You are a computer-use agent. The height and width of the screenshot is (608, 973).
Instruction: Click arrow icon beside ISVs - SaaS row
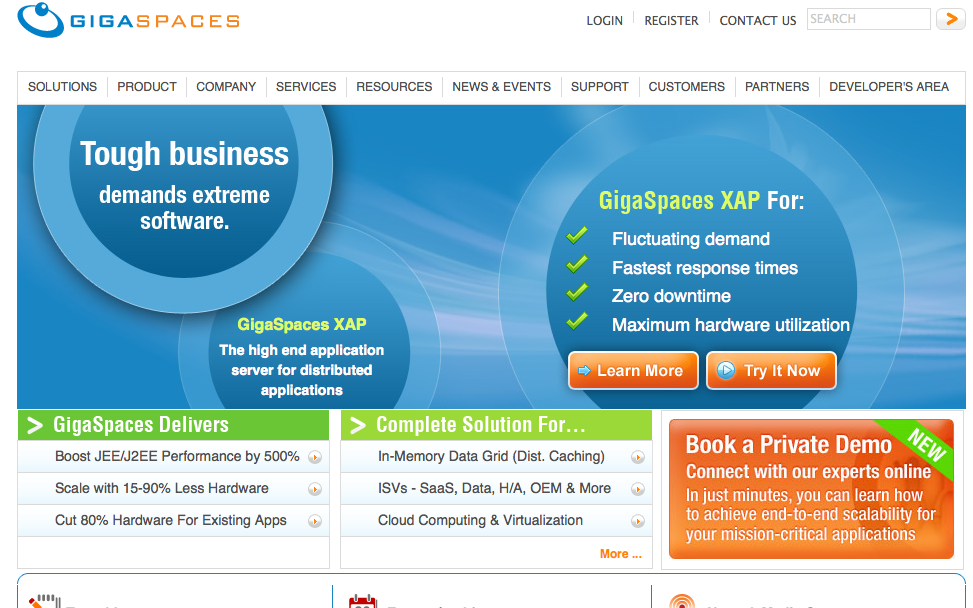tap(637, 489)
